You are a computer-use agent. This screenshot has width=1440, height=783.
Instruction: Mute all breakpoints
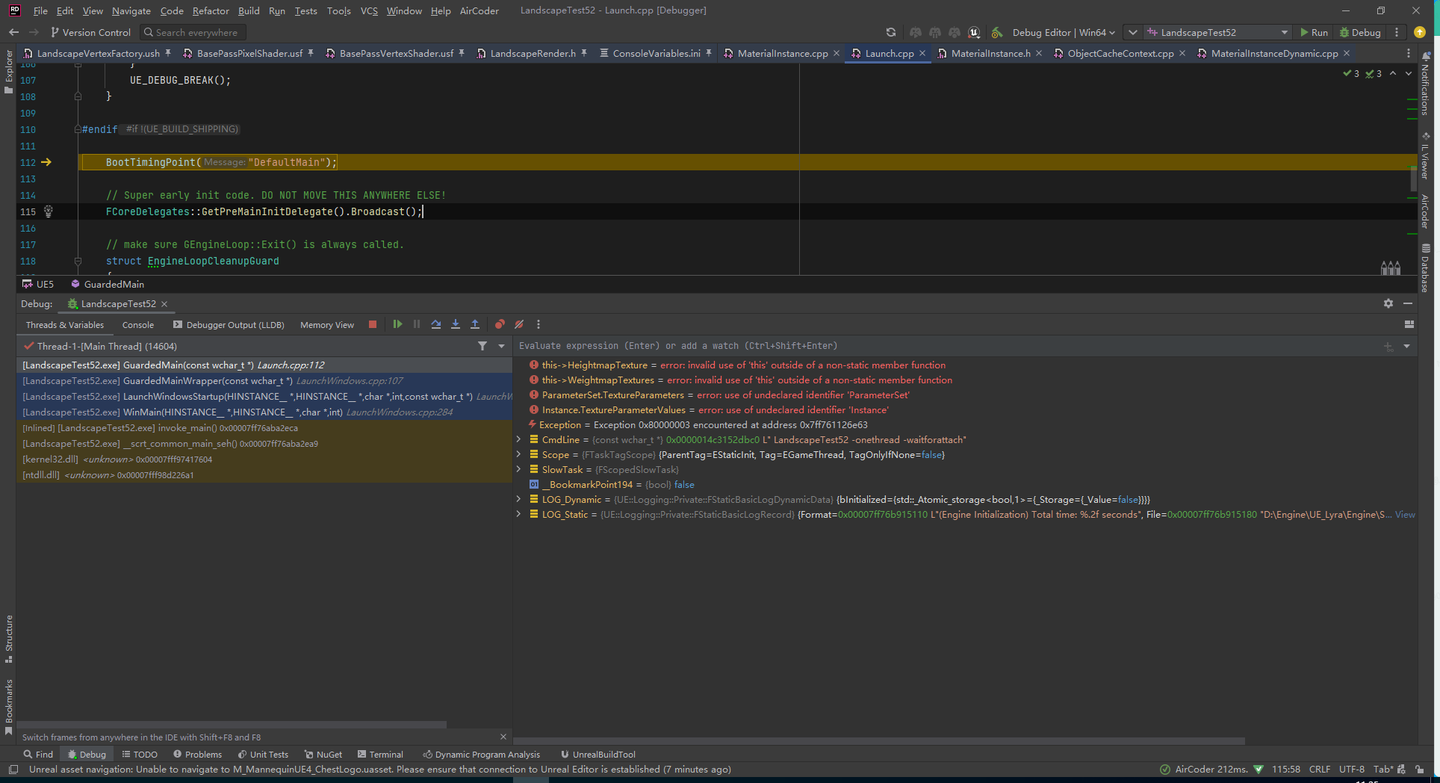click(518, 324)
